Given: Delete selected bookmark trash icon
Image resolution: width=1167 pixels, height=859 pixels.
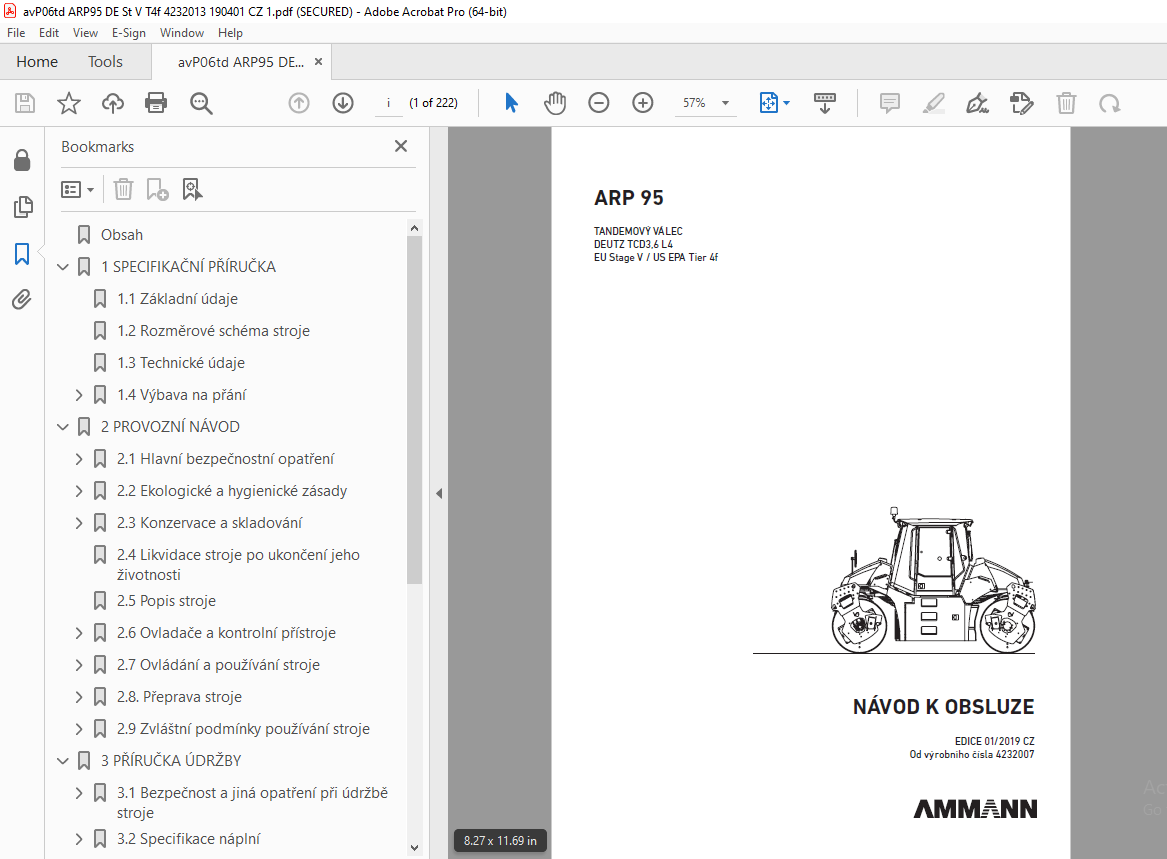Looking at the screenshot, I should pos(123,189).
